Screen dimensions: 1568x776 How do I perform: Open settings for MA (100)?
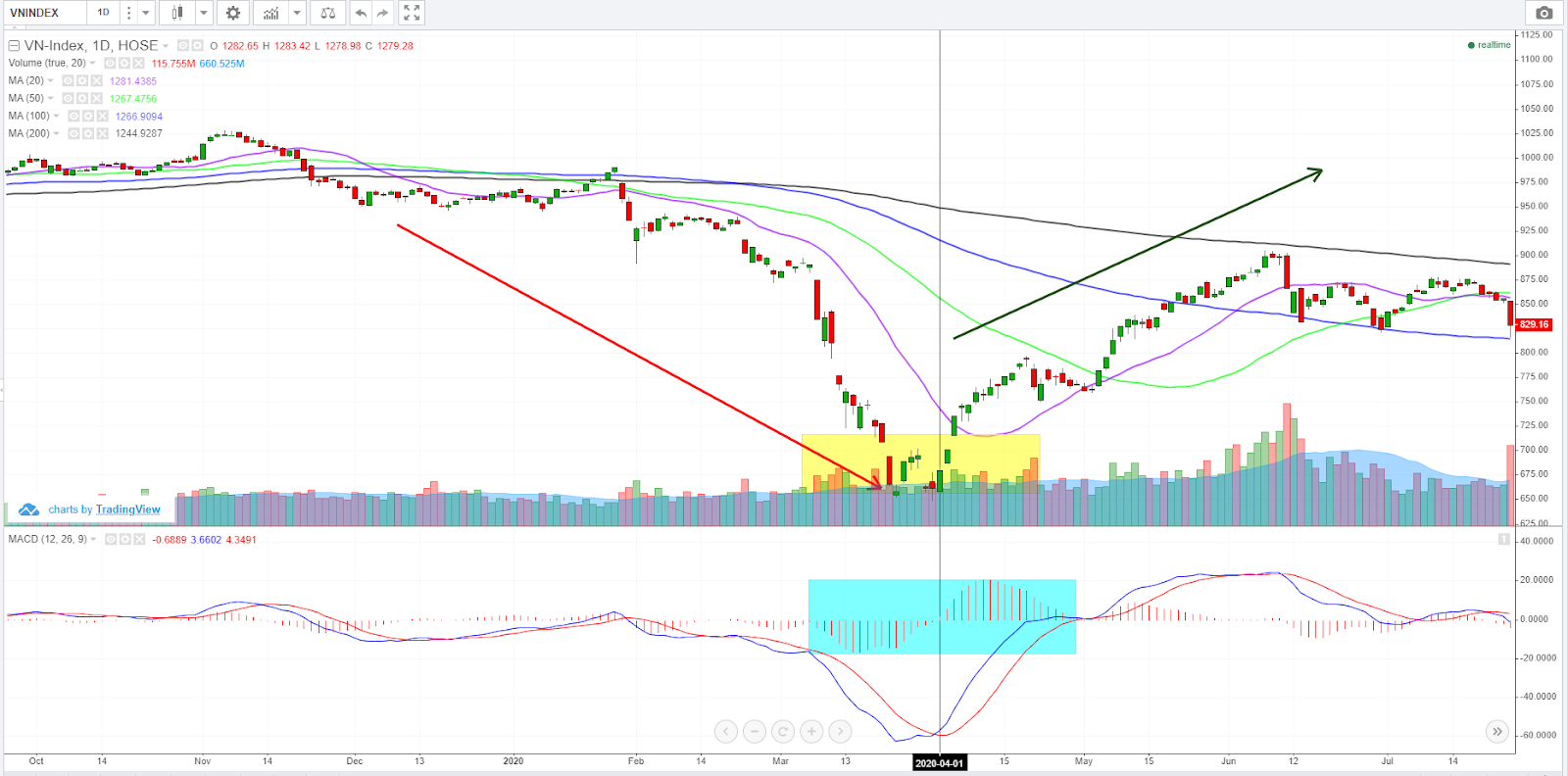tap(88, 116)
